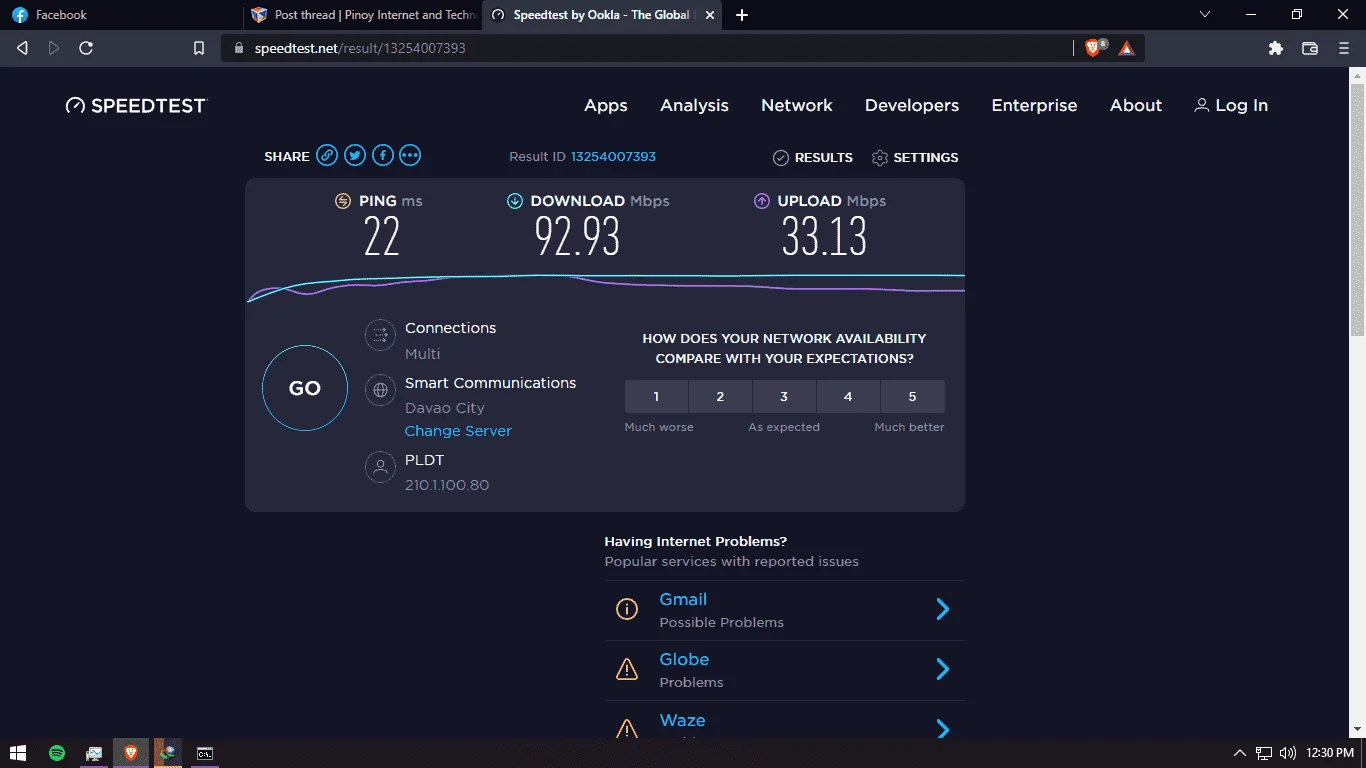Click the Change Server link

pos(458,431)
